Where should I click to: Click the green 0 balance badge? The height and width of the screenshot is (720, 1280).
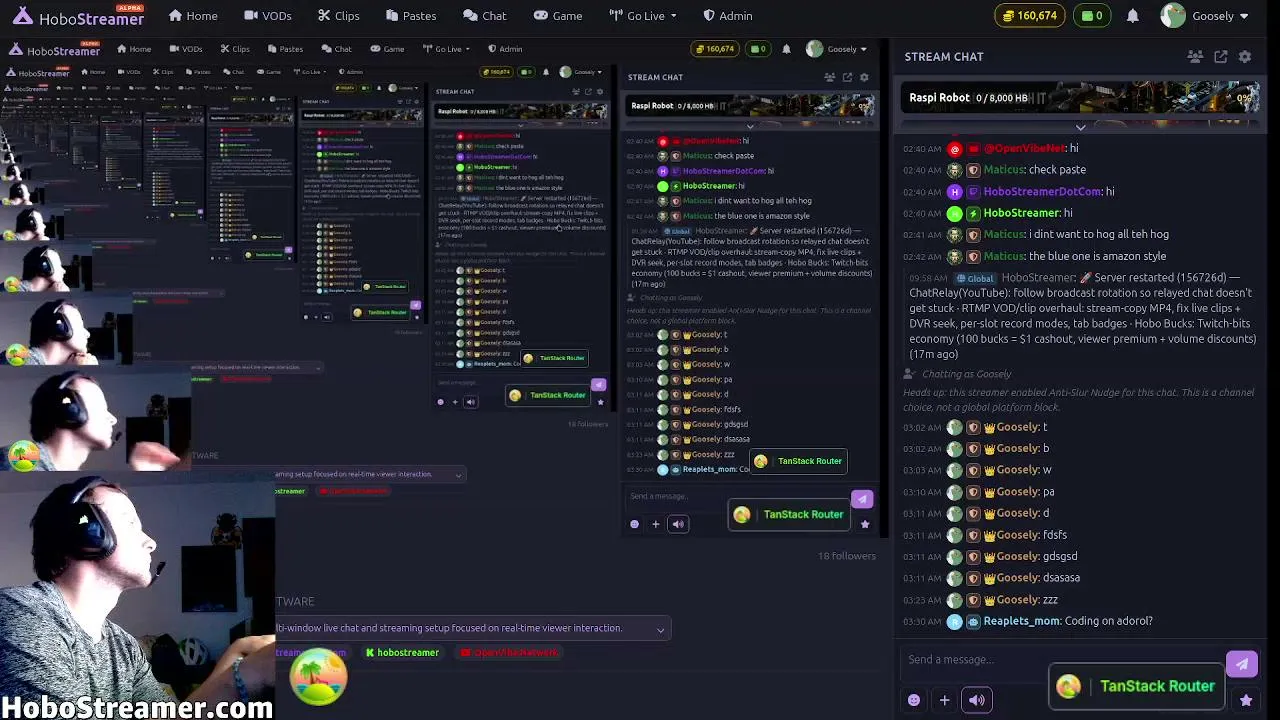(1092, 16)
